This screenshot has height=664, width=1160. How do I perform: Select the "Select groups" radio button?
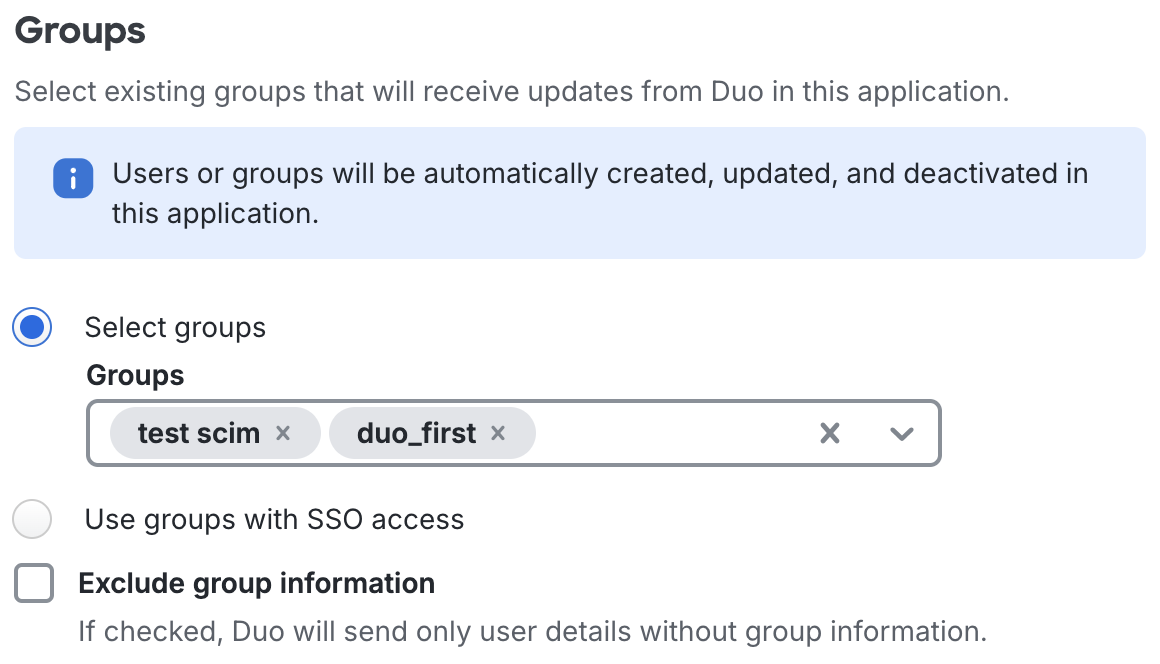pyautogui.click(x=31, y=327)
